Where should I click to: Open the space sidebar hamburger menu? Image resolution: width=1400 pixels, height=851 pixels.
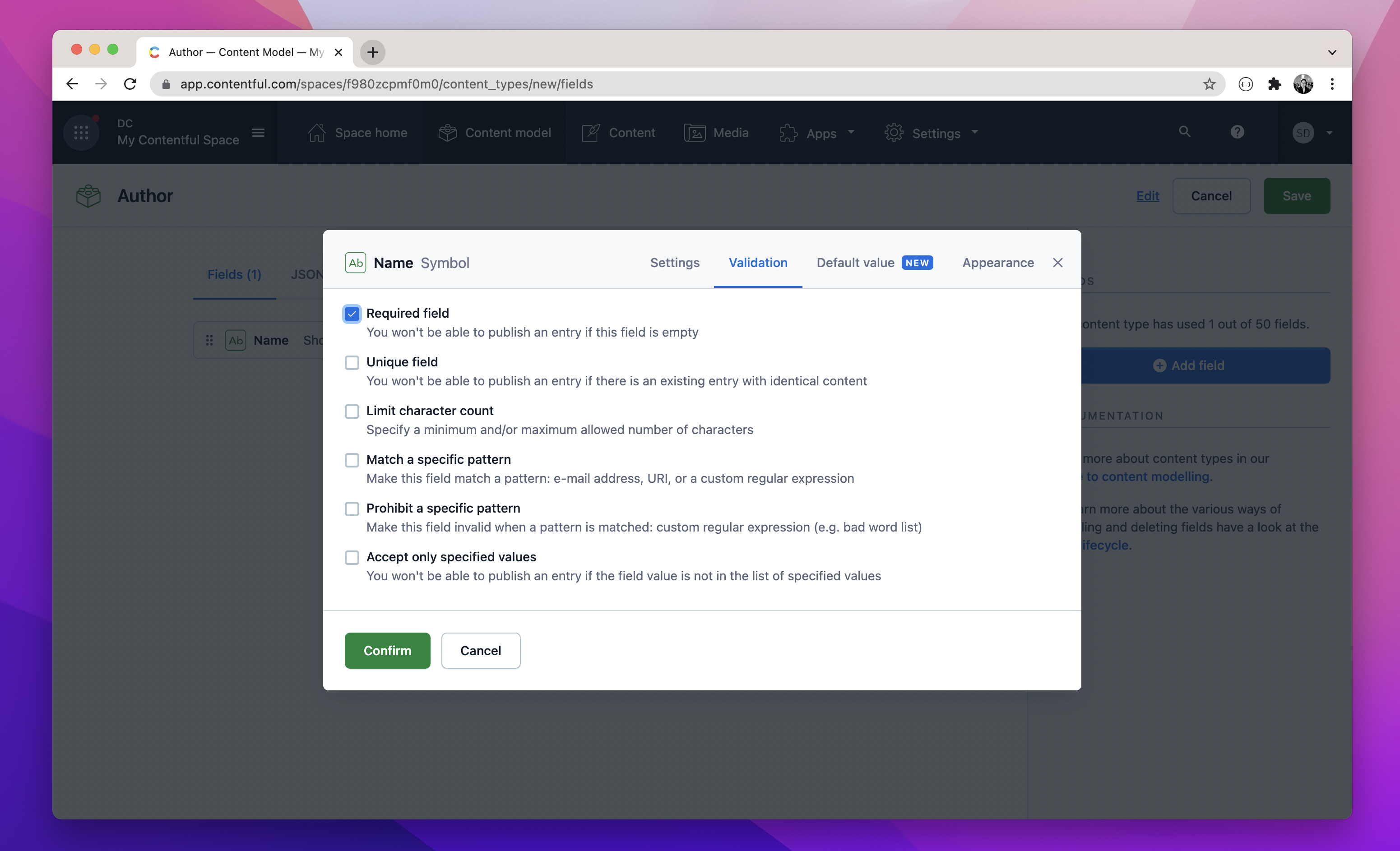tap(258, 132)
